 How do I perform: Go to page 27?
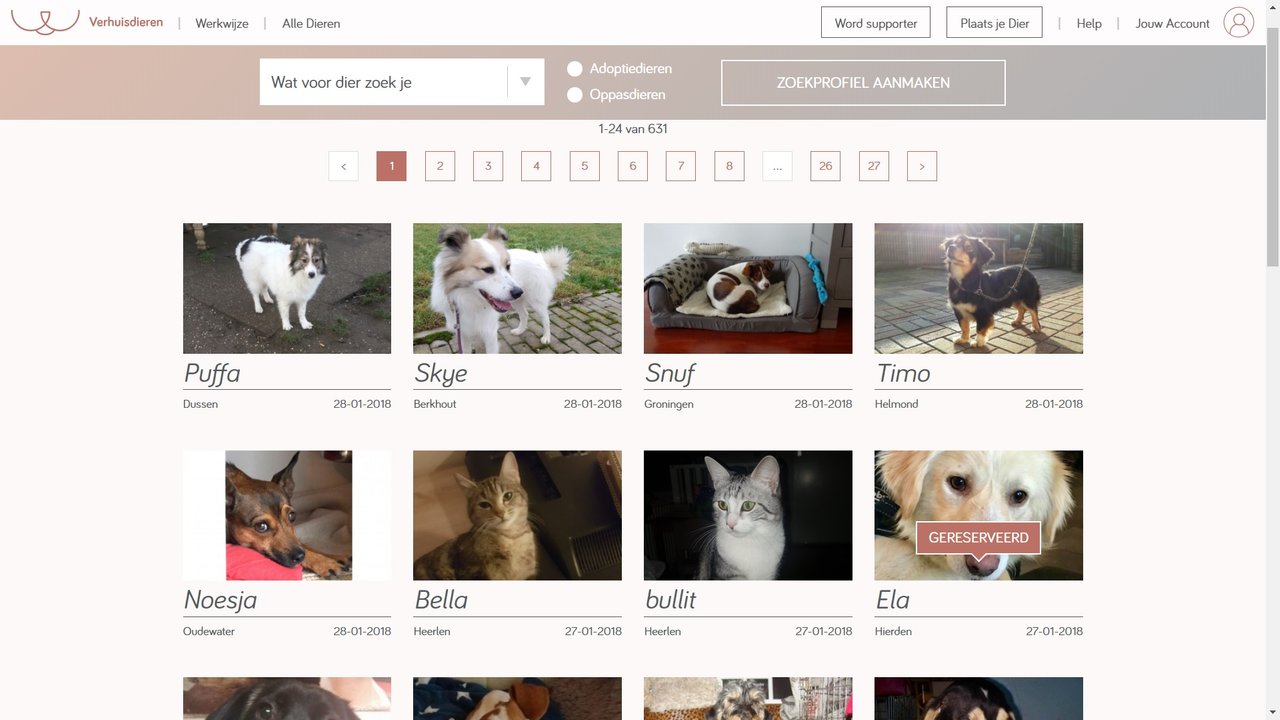pyautogui.click(x=874, y=166)
